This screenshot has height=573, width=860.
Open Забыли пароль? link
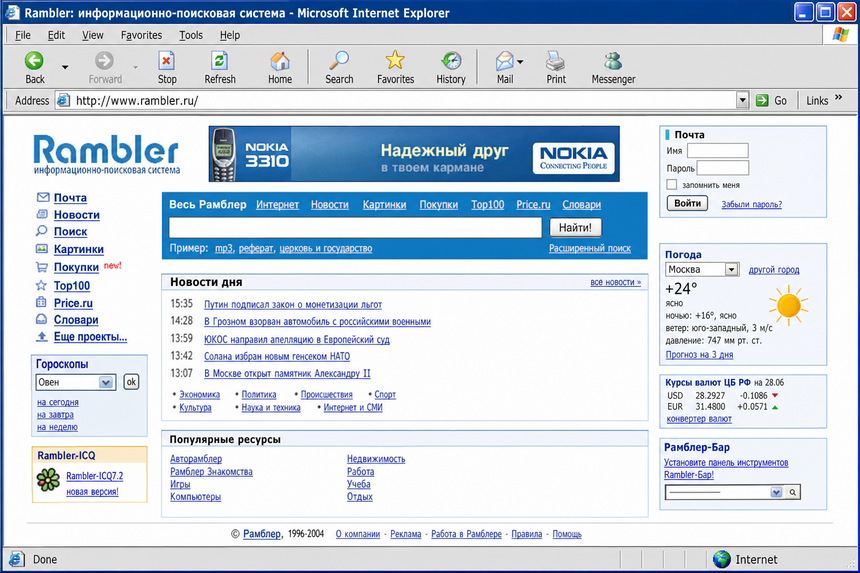[x=751, y=204]
